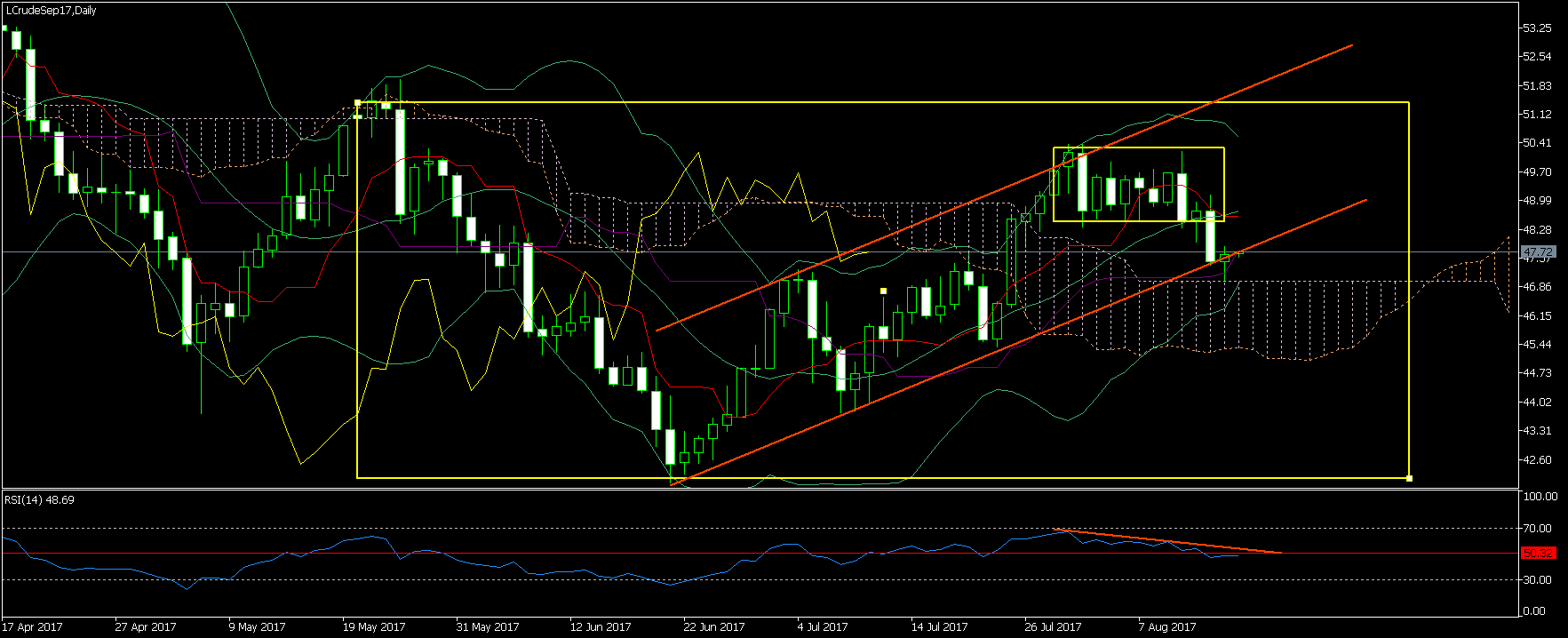This screenshot has width=1568, height=638.
Task: Click the 7 Aug 2017 date label
Action: coord(1167,627)
